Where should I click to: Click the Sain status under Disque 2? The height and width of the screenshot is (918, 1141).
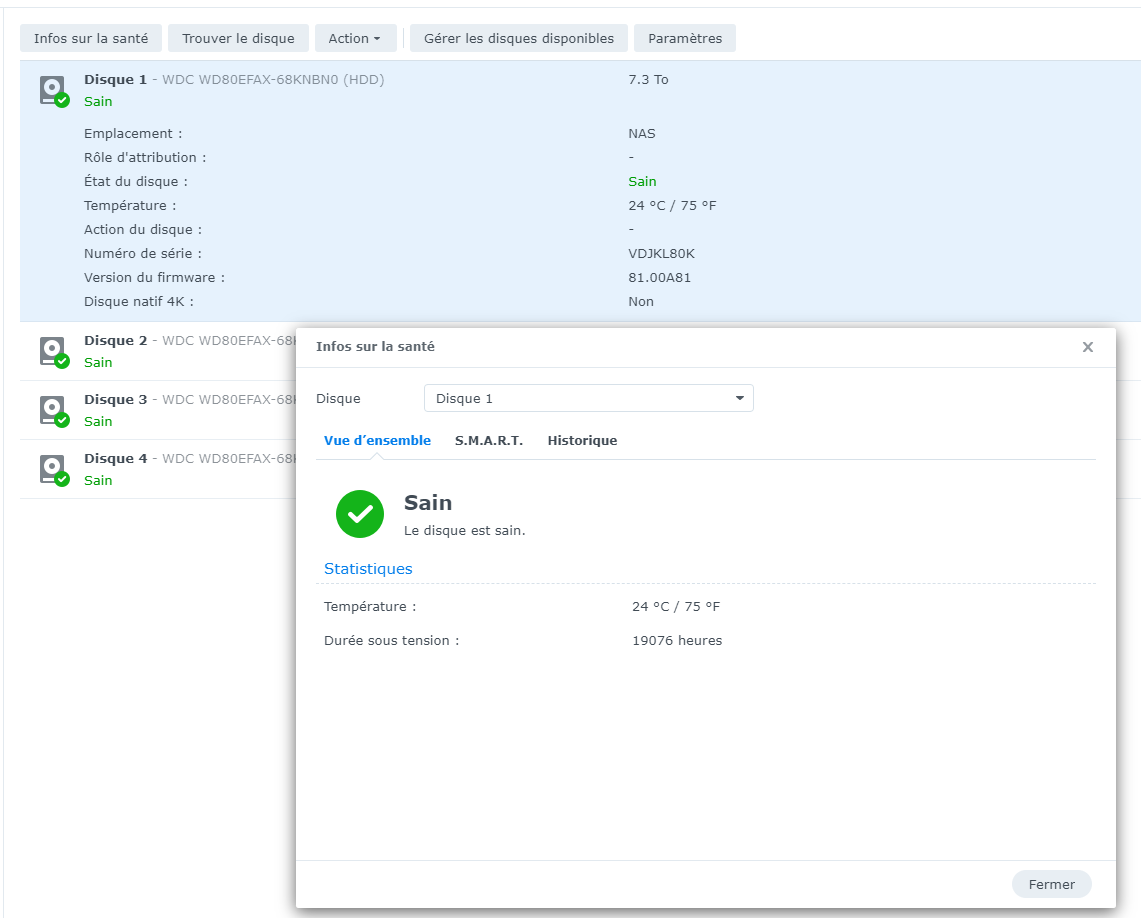98,362
